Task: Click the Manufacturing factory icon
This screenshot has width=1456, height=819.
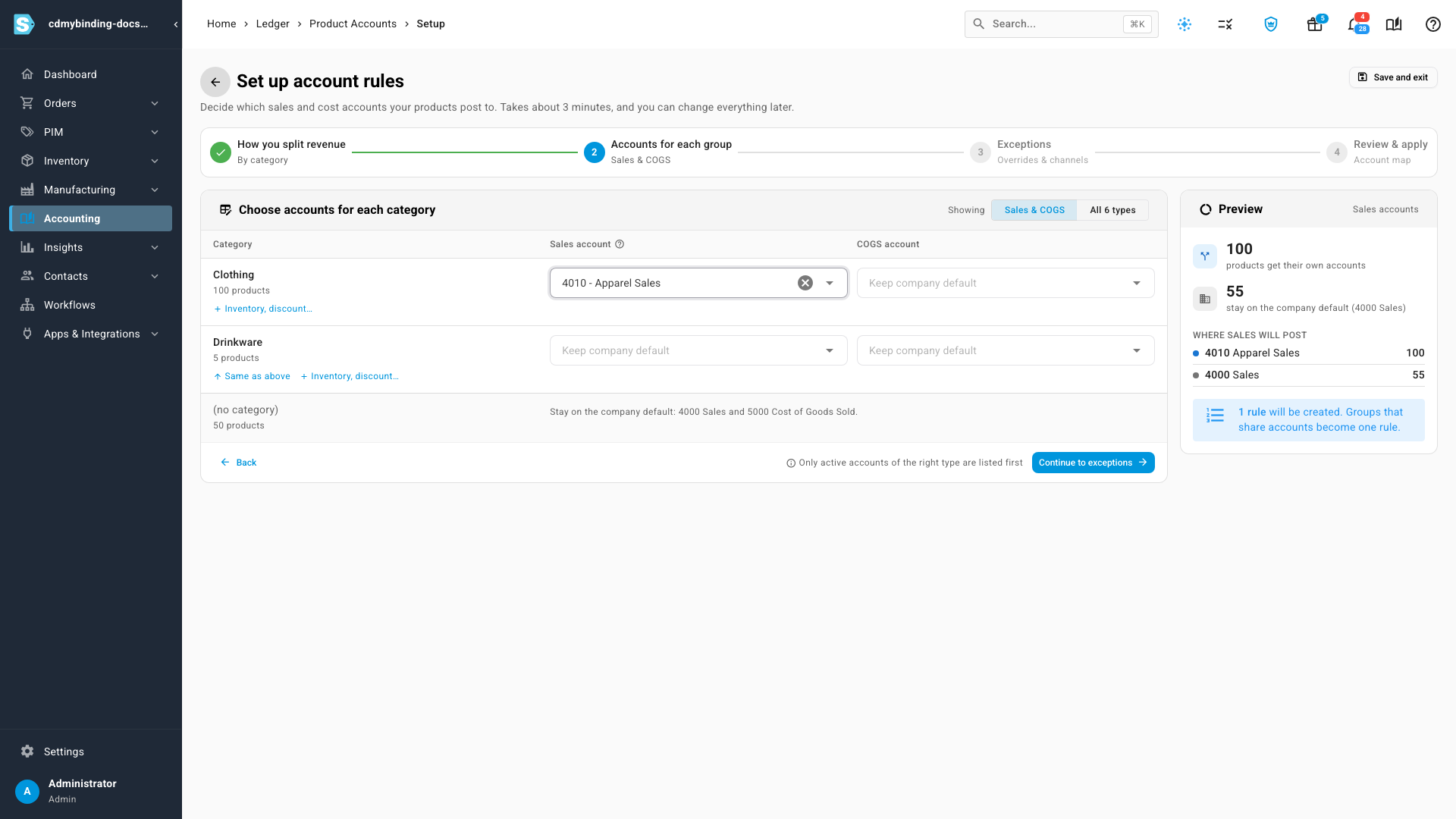Action: [x=27, y=190]
